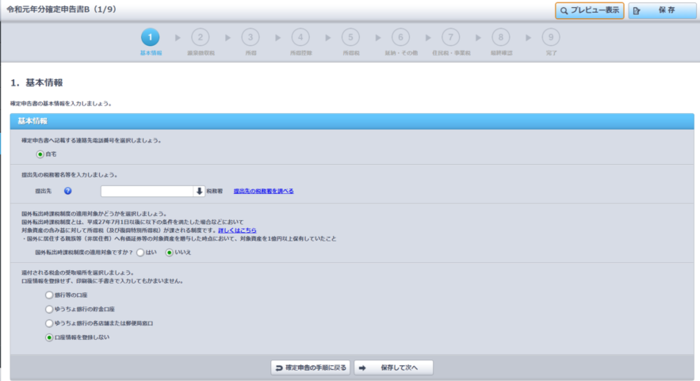Open step 2 circle in wizard
This screenshot has height=381, width=700.
(x=200, y=38)
